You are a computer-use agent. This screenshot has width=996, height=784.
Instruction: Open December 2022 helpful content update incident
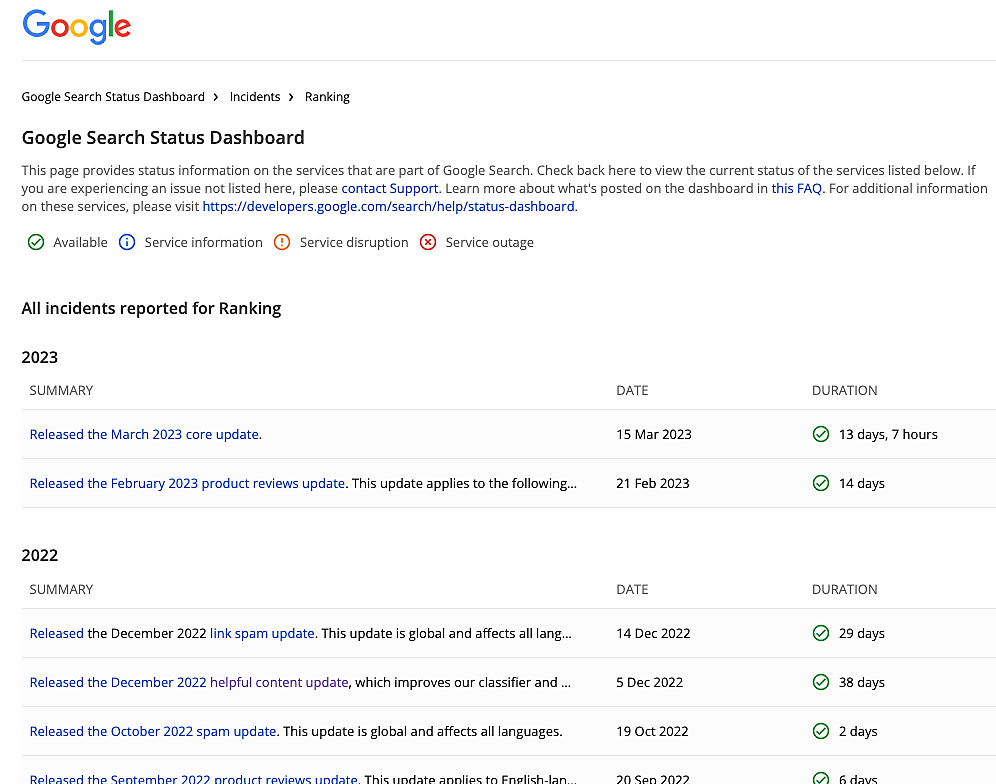[189, 682]
